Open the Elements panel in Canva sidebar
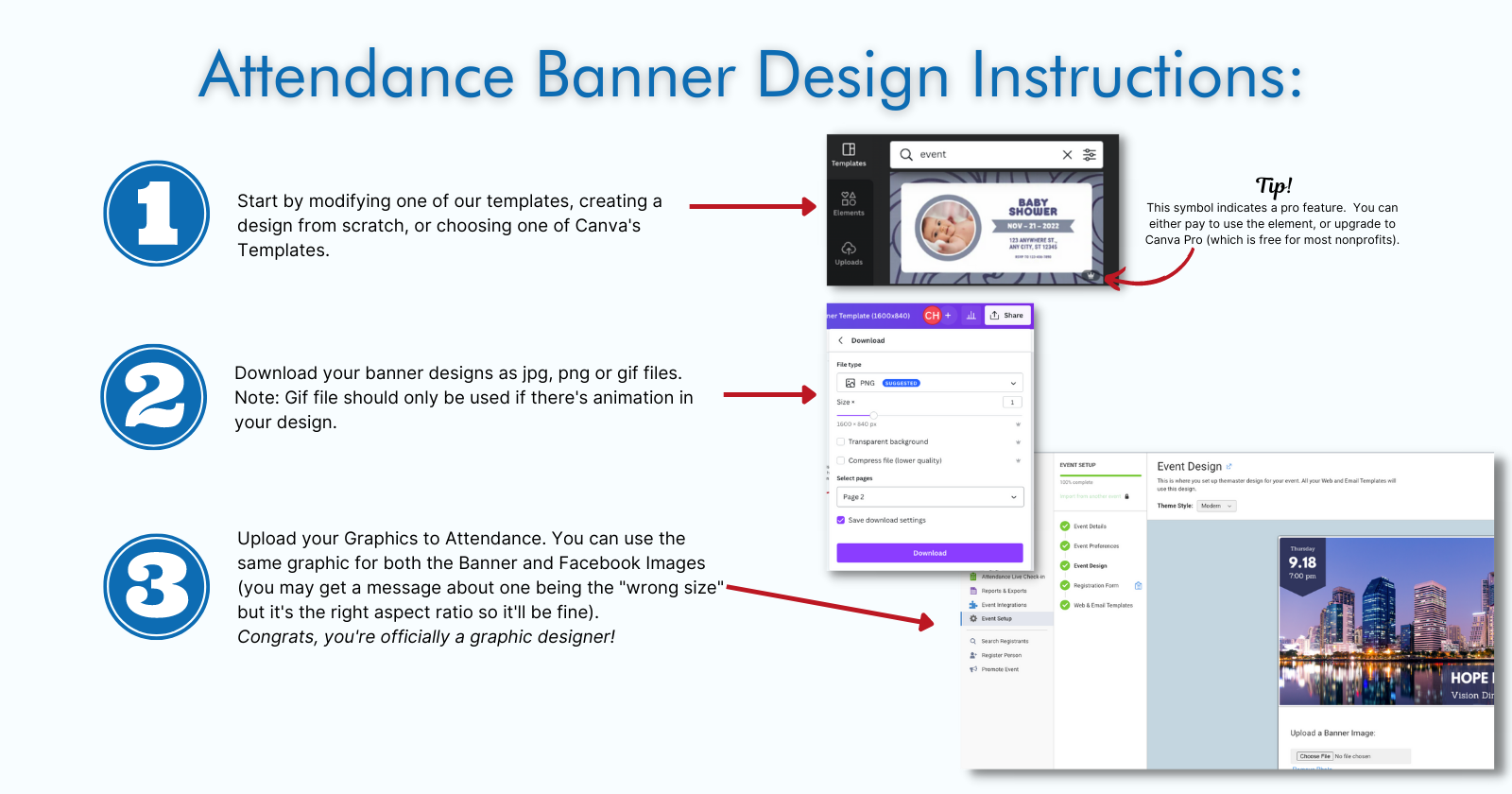1512x794 pixels. (x=849, y=204)
